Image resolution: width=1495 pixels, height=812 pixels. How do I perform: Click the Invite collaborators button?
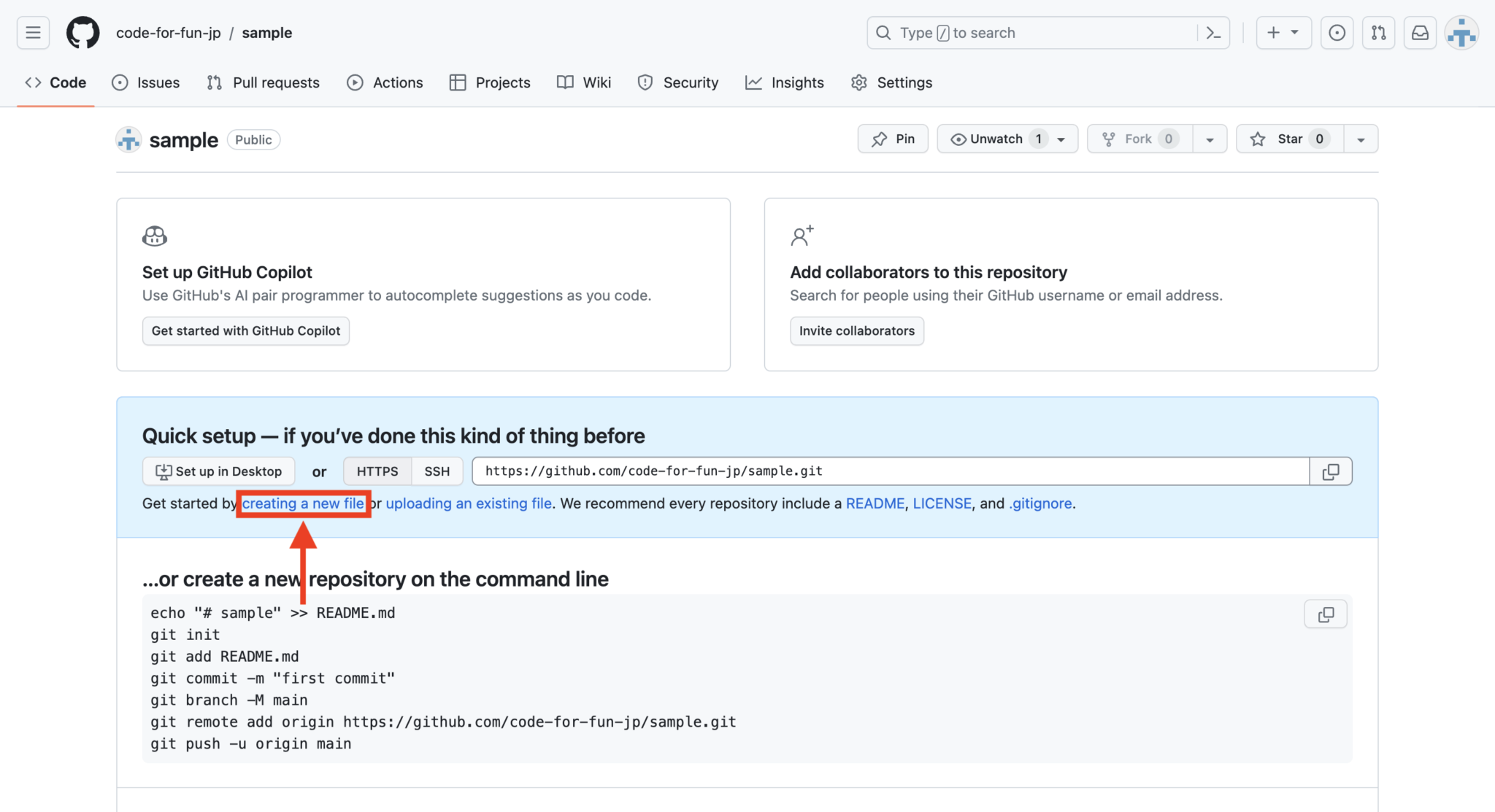pos(856,330)
